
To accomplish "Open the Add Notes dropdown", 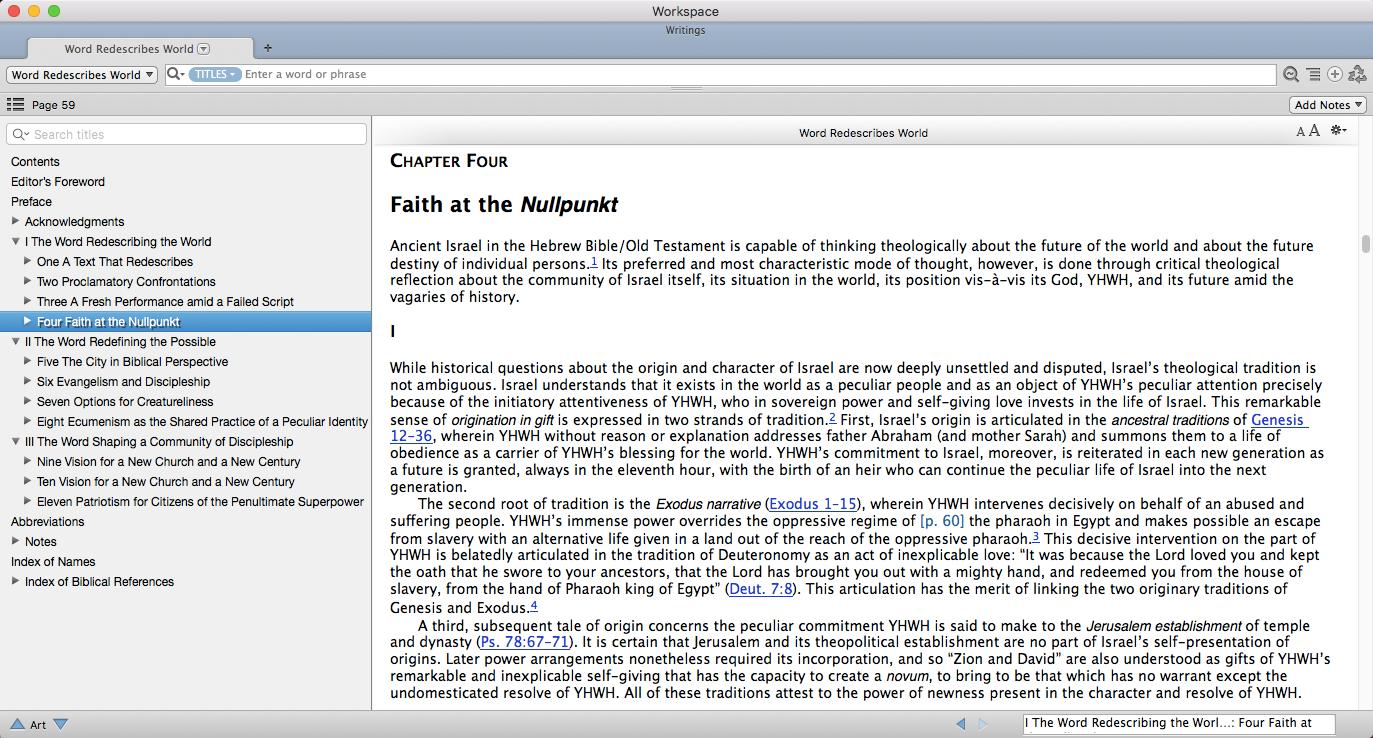I will [1328, 105].
